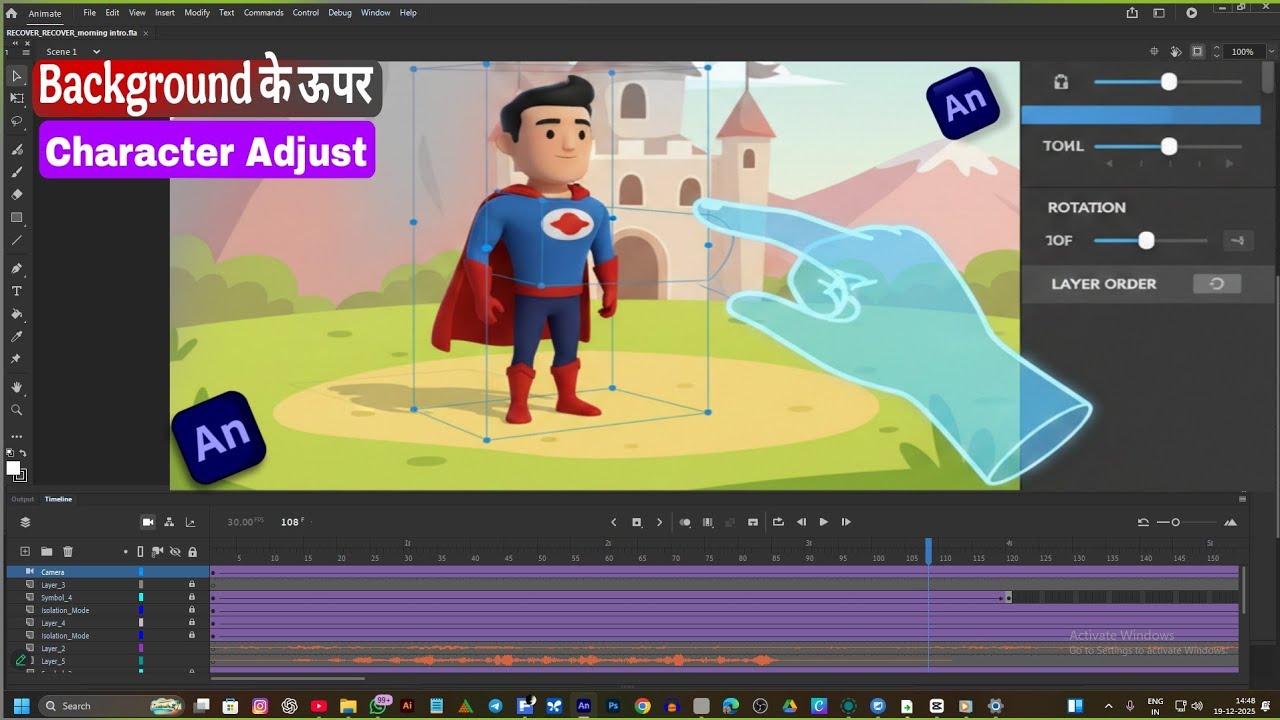Open workspace switcher in the title bar
This screenshot has width=1280, height=720.
[1159, 13]
